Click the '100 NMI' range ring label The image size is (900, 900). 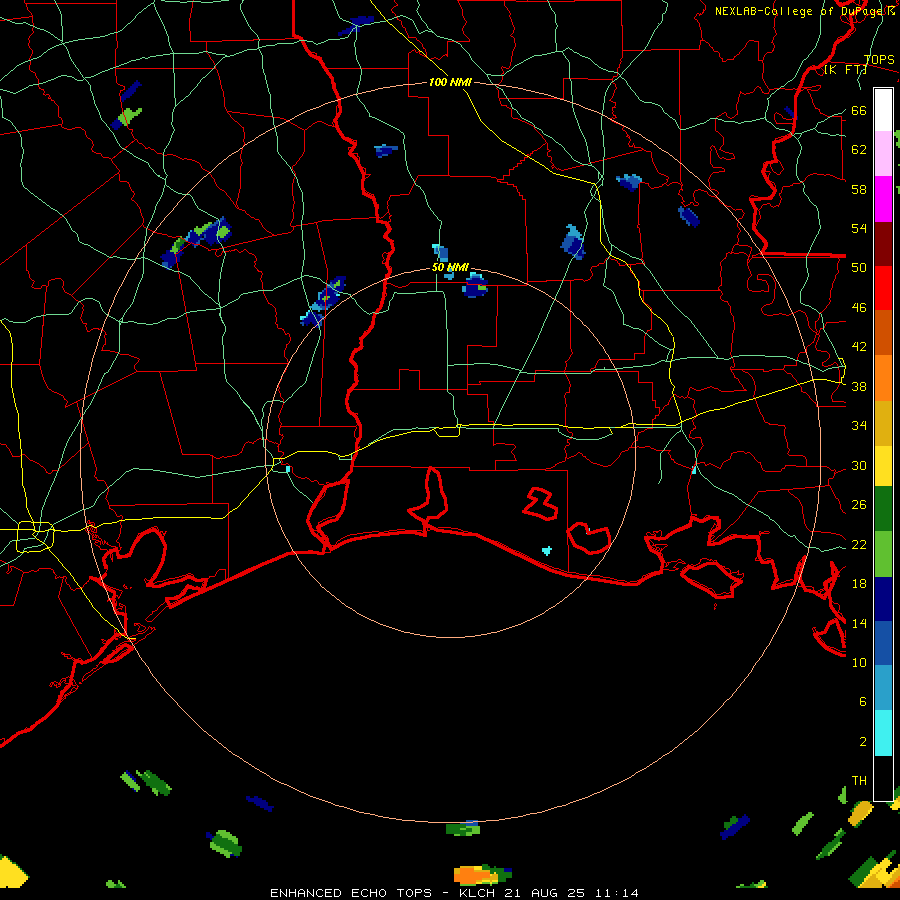450,83
